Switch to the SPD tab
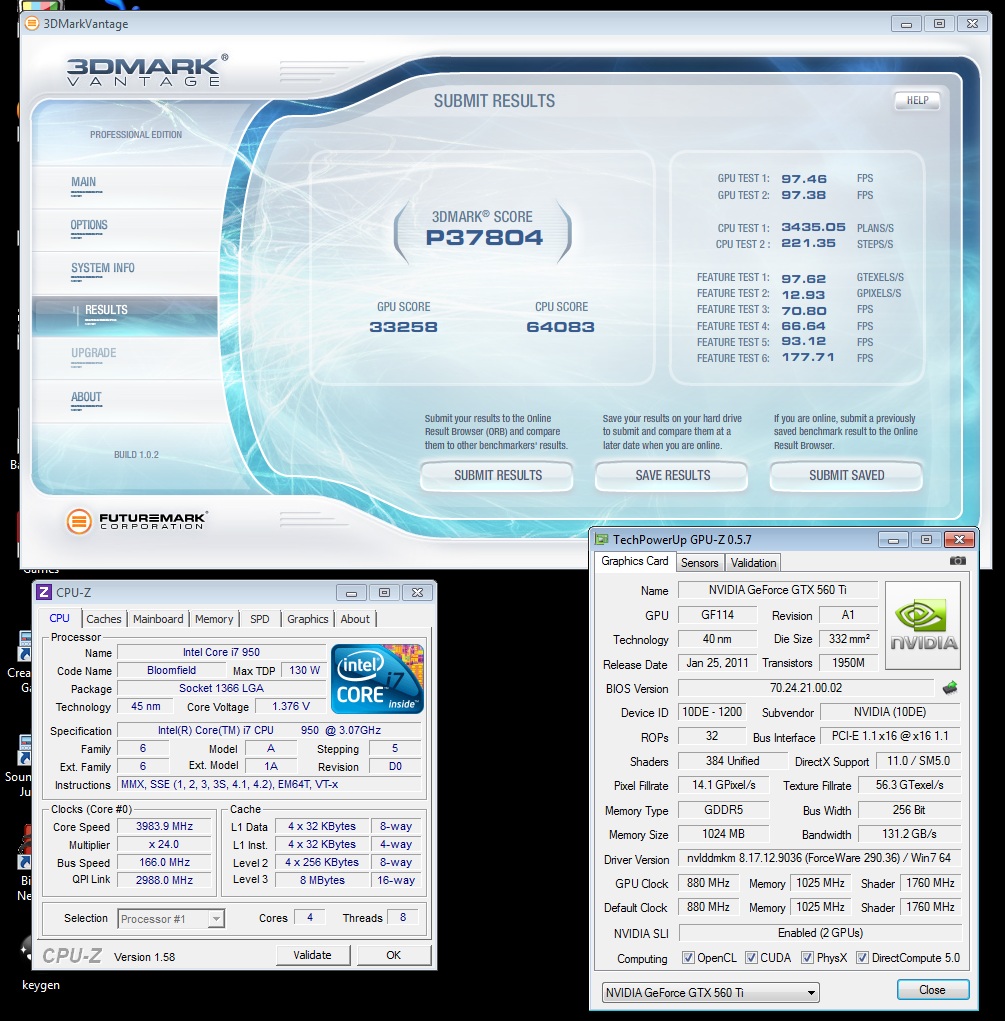Image resolution: width=1005 pixels, height=1021 pixels. coord(260,619)
